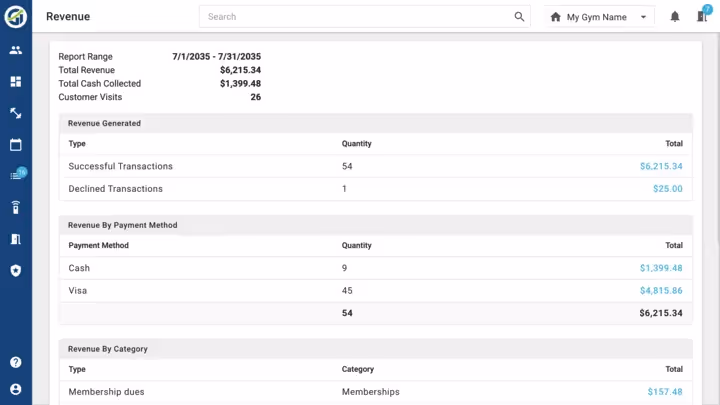
Task: Click the Customer Visits value 26
Action: (x=256, y=97)
